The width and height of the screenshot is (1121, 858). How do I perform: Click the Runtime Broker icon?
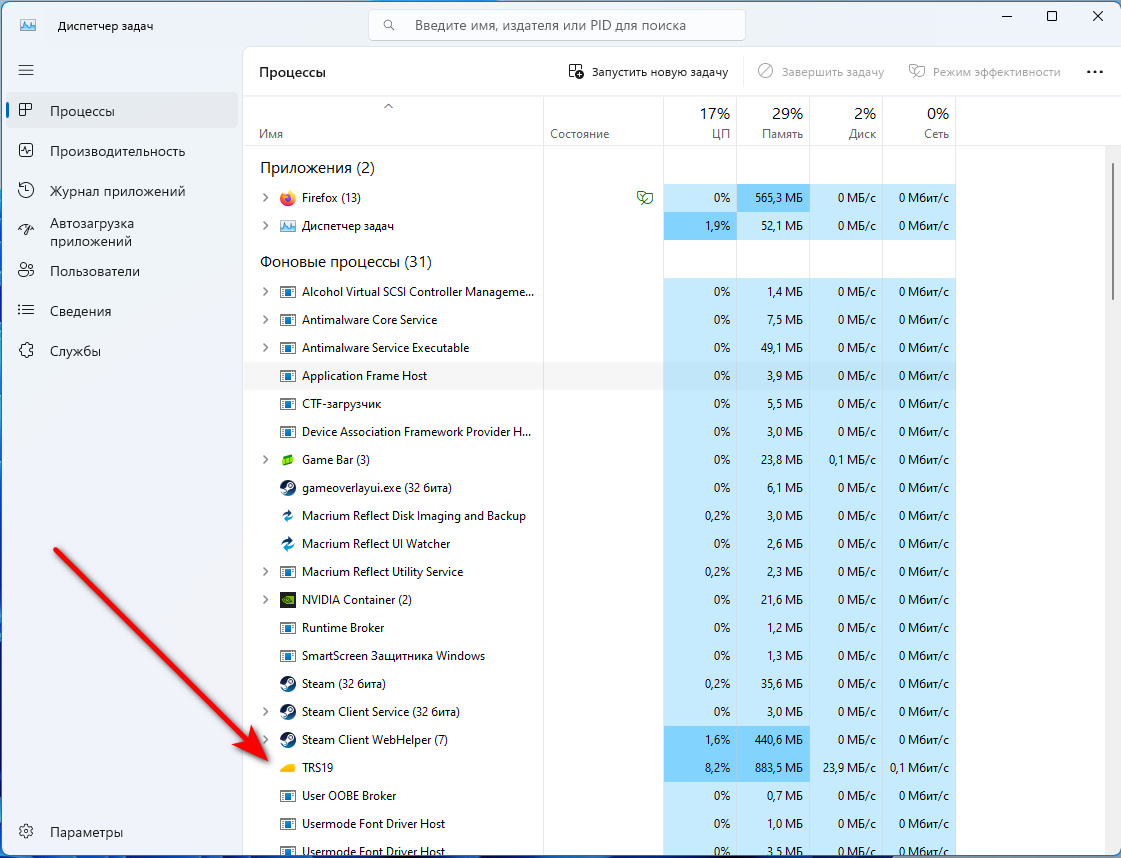click(x=287, y=628)
